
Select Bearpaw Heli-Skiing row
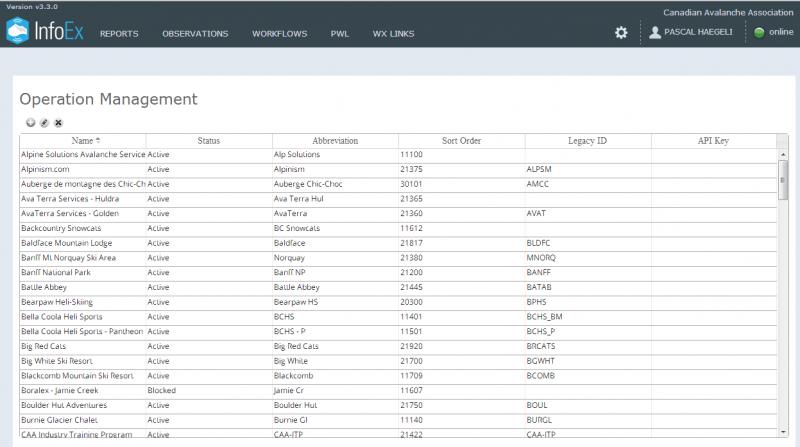pos(398,303)
